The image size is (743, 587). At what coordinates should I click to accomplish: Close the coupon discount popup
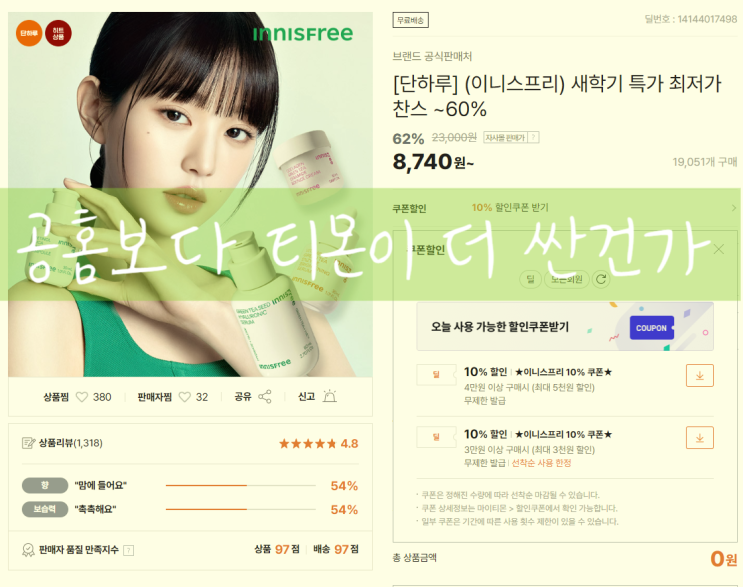pos(718,249)
